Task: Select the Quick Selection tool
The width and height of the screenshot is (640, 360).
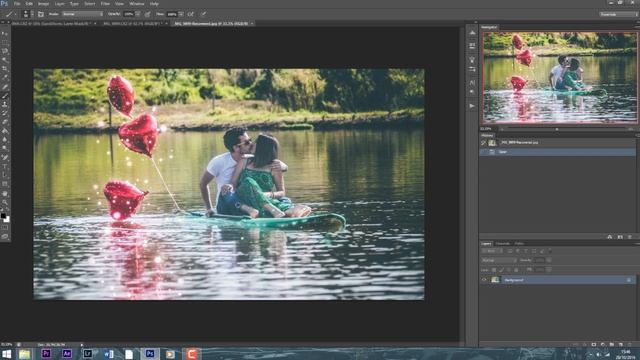Action: point(5,60)
